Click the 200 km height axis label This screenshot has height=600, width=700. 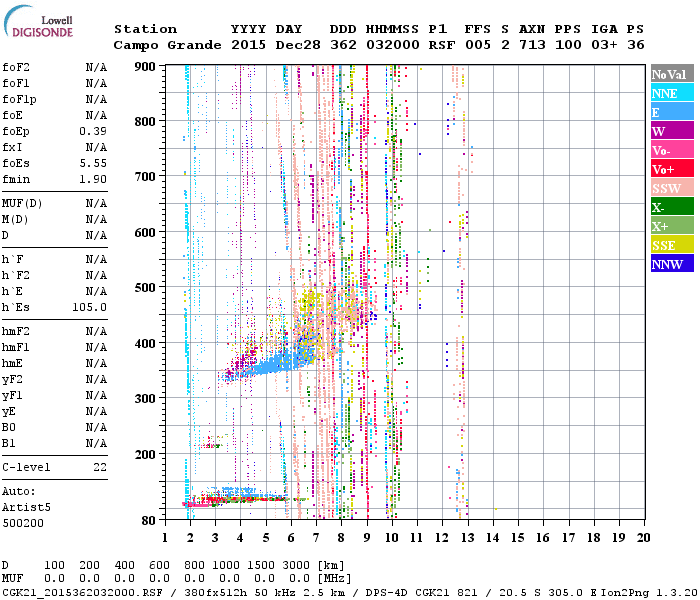pos(145,454)
